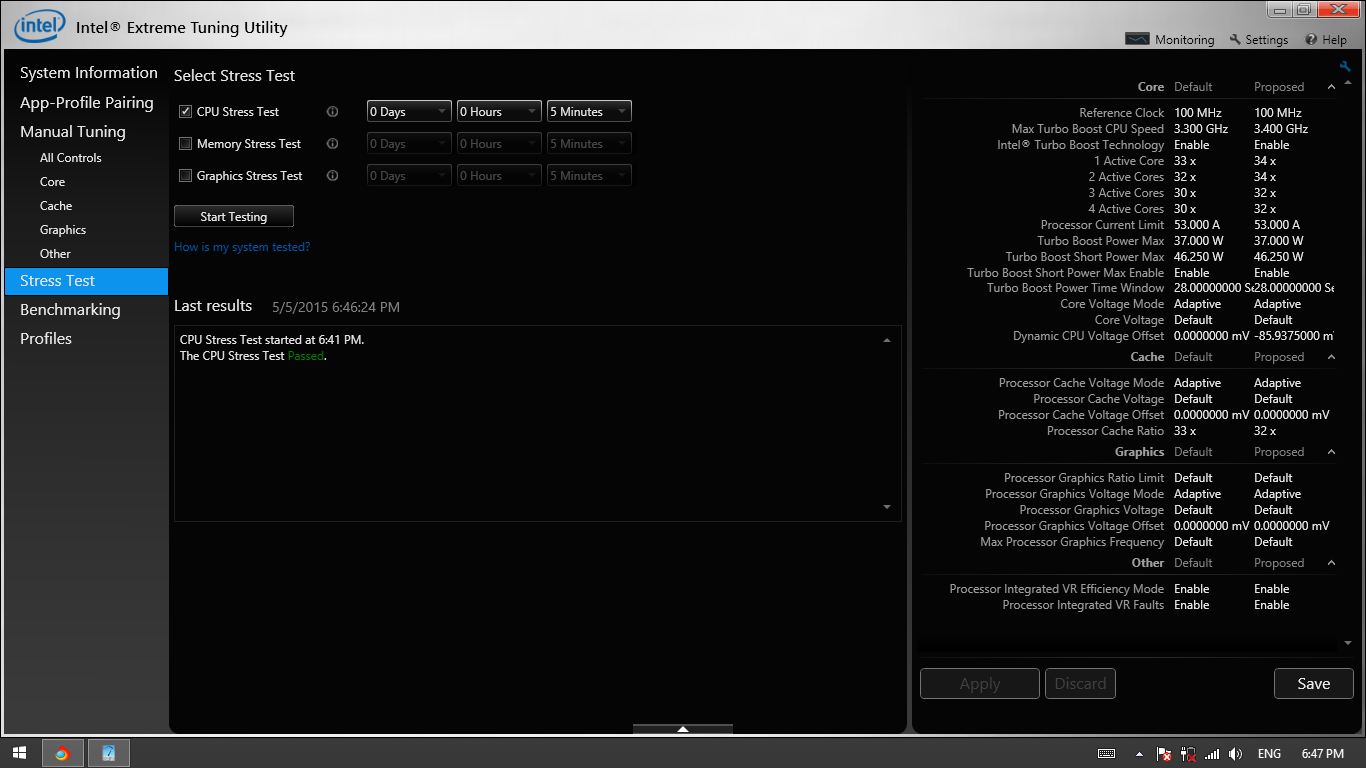
Task: Click the ENG input language indicator
Action: (x=1269, y=753)
